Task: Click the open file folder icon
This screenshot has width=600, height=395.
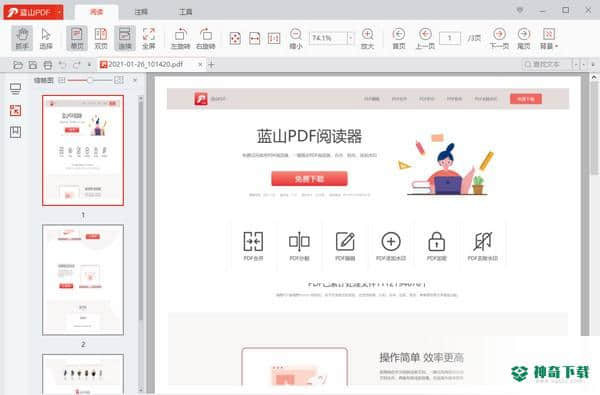Action: pos(18,65)
